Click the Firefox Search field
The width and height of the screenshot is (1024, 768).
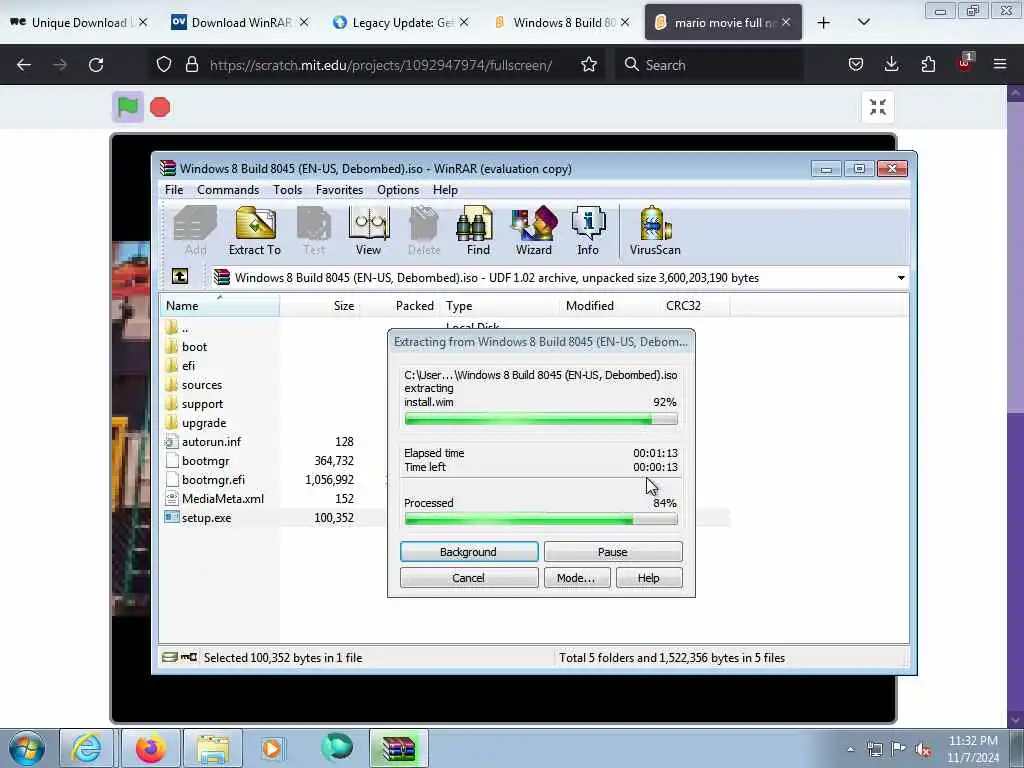coord(709,65)
